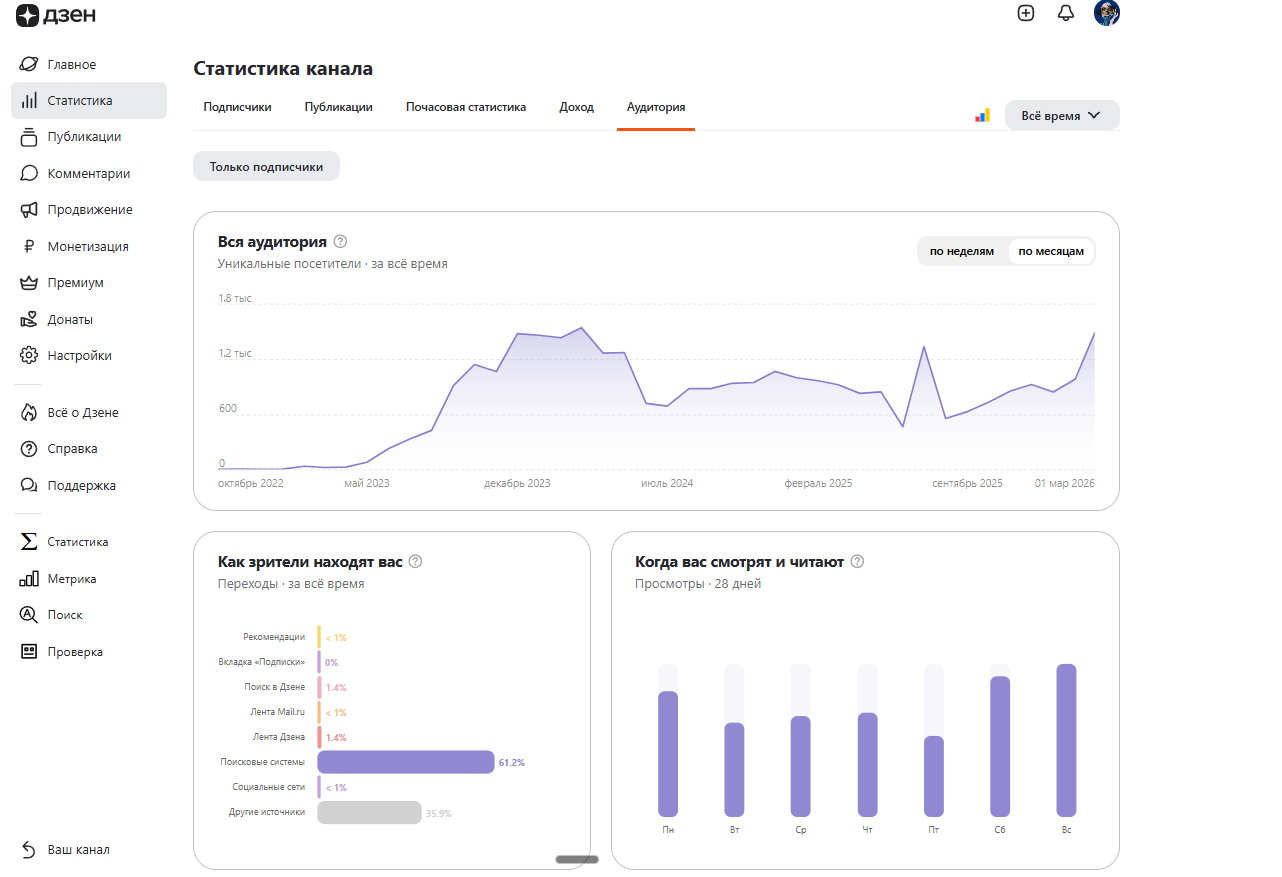Click help icon beside Как зрители находят вас

[x=416, y=562]
